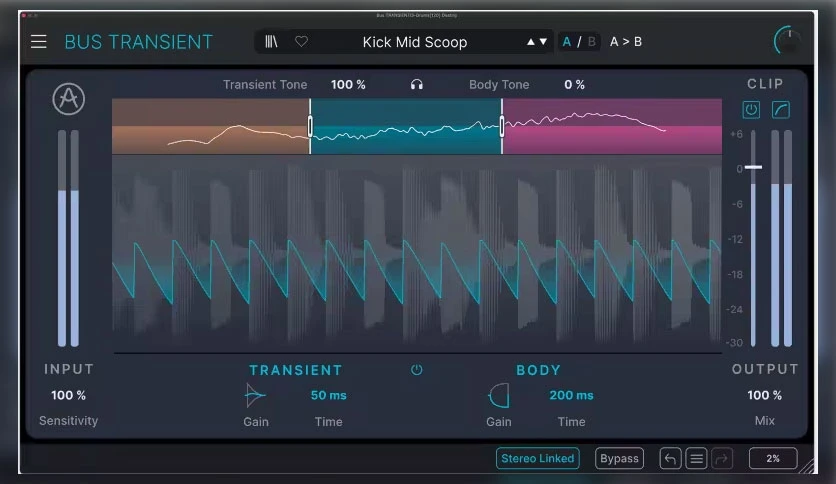Toggle the soft clip curve icon
This screenshot has width=836, height=484.
[x=781, y=110]
